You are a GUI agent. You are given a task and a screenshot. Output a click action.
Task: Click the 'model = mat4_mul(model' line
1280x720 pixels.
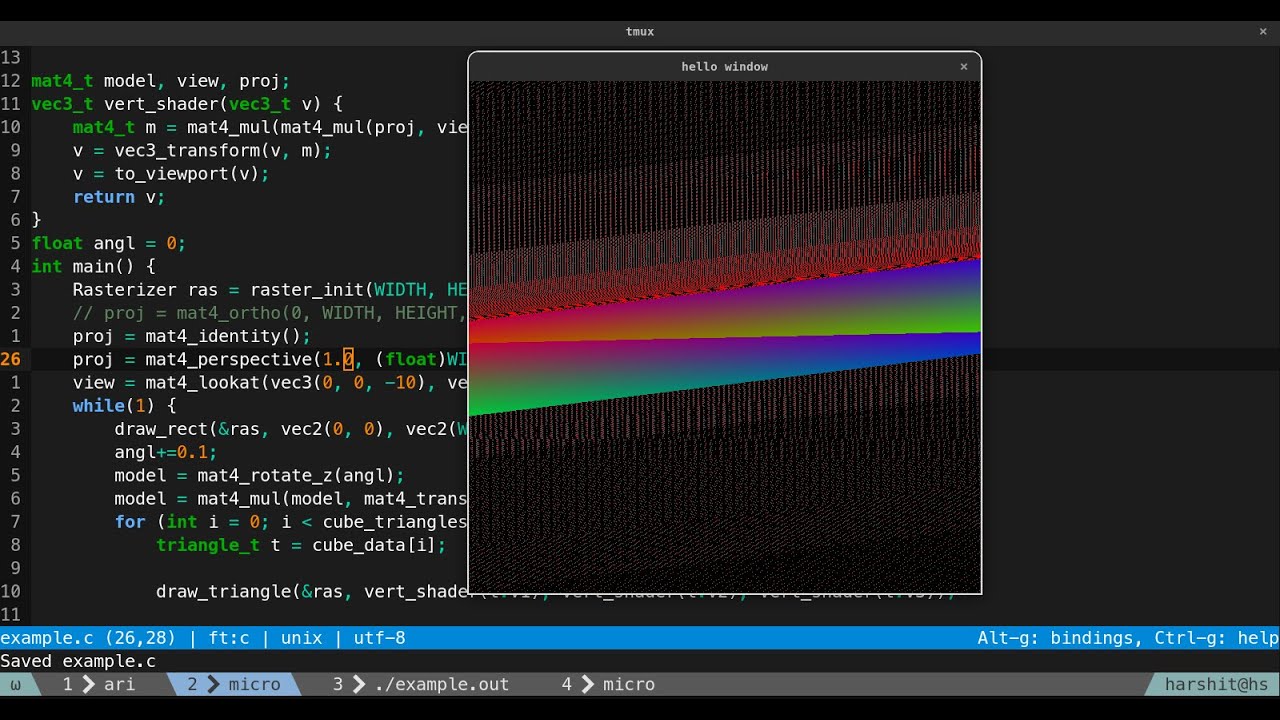[291, 499]
